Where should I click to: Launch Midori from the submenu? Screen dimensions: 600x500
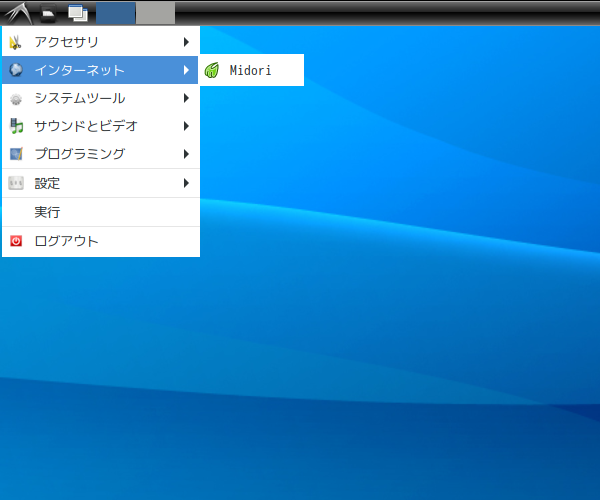click(x=252, y=70)
